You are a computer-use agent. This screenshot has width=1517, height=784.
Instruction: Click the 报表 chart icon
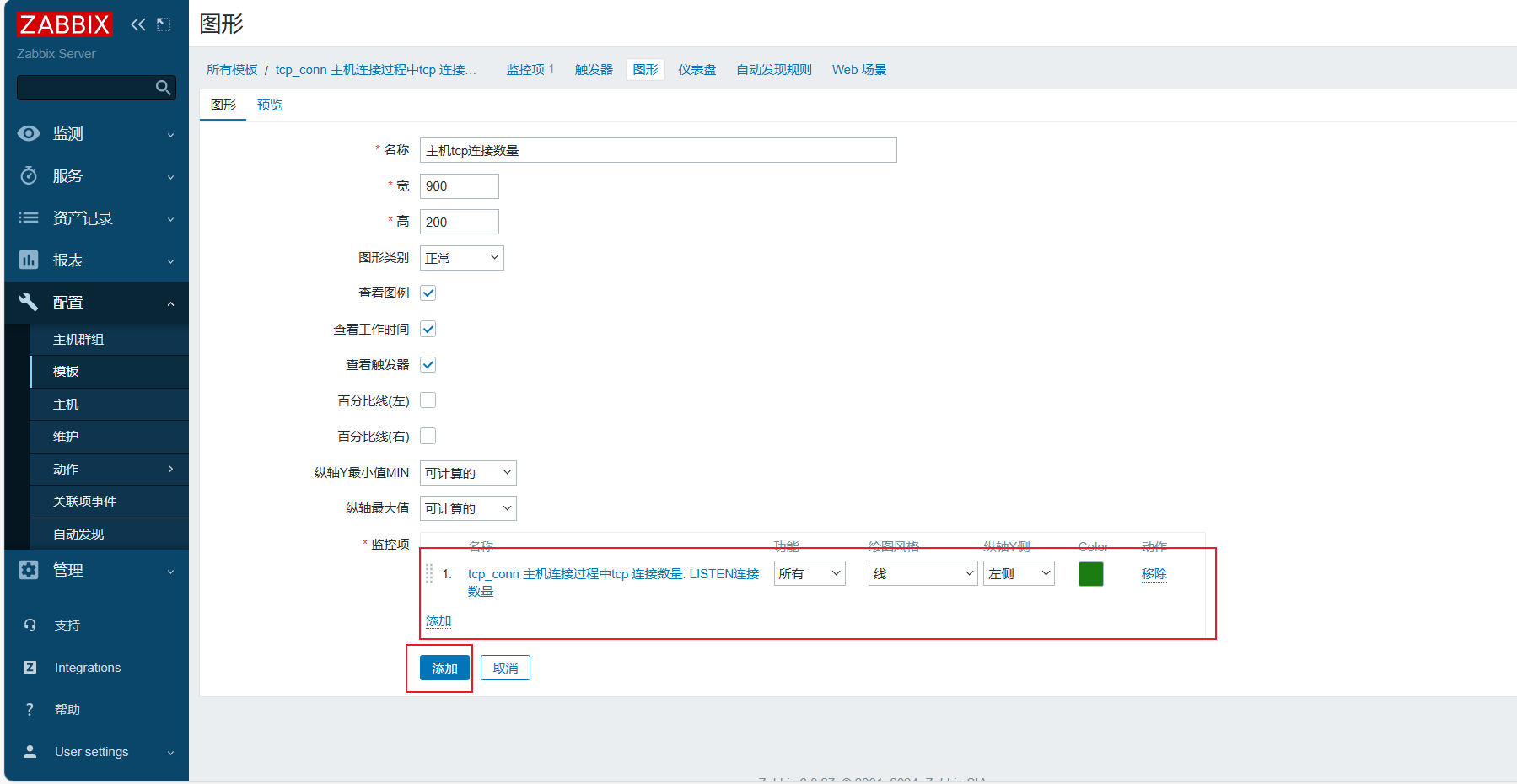[x=29, y=260]
